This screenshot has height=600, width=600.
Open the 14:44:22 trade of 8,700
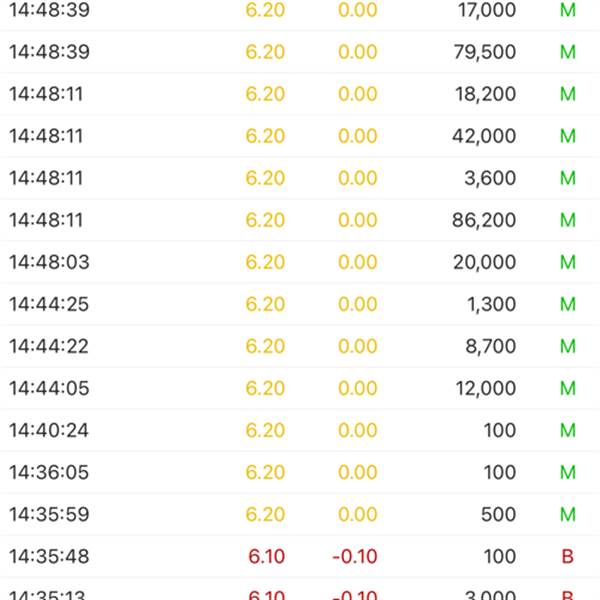point(300,346)
